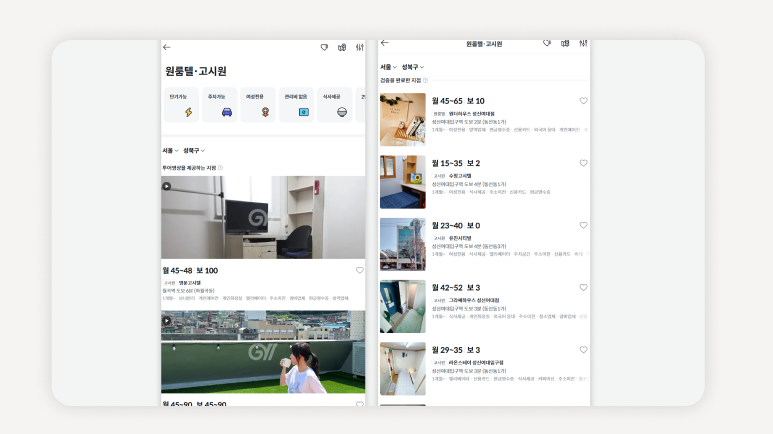The height and width of the screenshot is (434, 773).
Task: Expand the 서울 city dropdown on left screen
Action: [170, 150]
